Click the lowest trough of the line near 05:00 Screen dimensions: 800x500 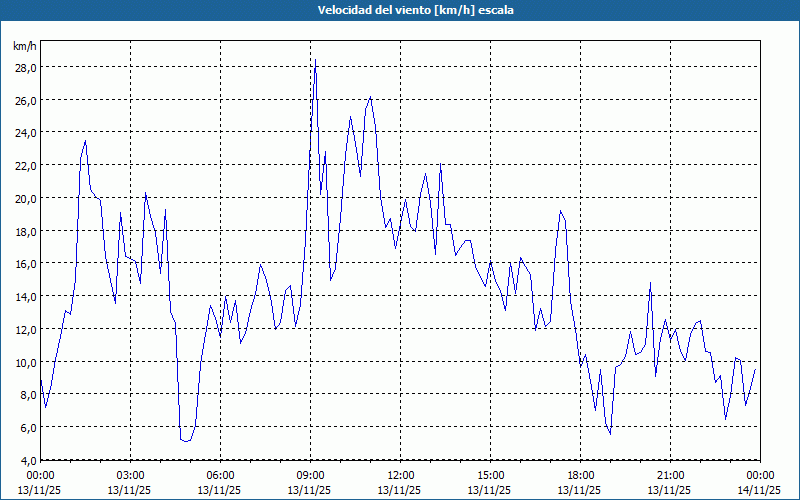(185, 441)
